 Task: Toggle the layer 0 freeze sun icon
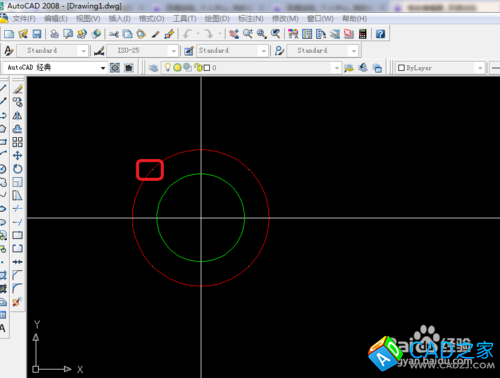pos(177,68)
